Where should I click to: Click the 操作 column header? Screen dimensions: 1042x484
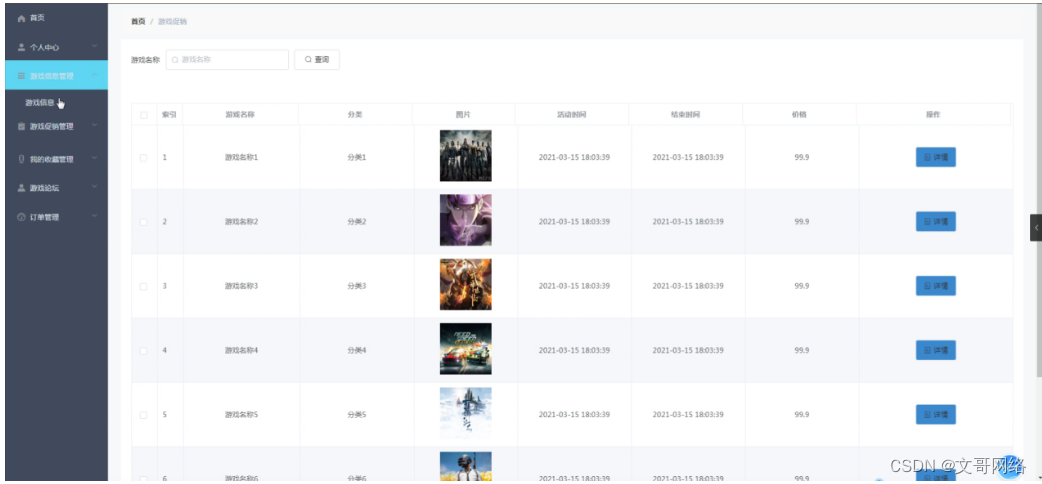click(x=933, y=114)
